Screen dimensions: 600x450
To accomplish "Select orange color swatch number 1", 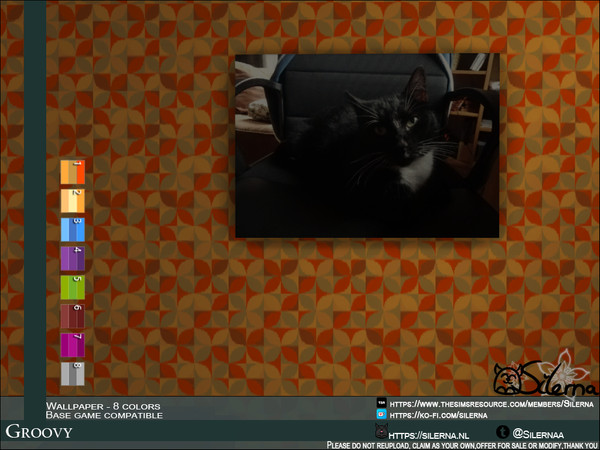I will tap(72, 171).
